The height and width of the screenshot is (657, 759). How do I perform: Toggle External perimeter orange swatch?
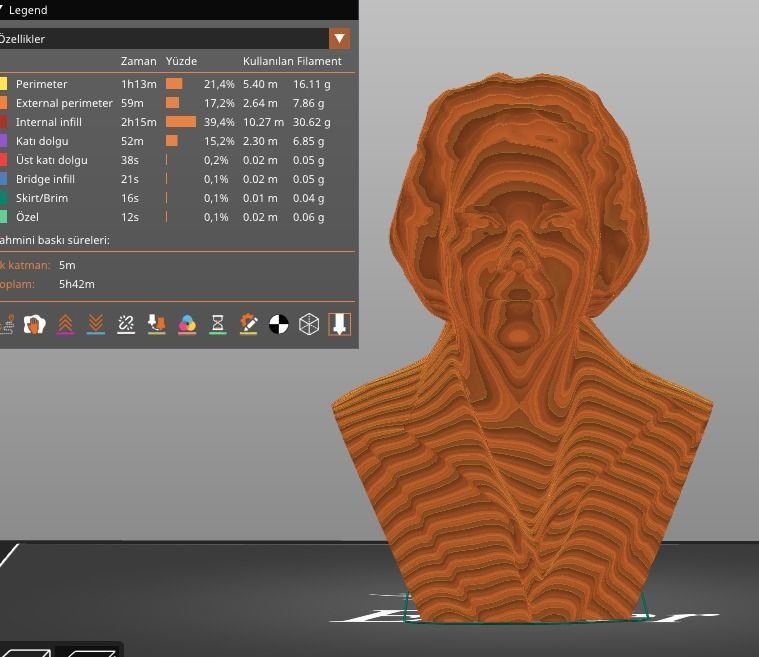click(3, 103)
